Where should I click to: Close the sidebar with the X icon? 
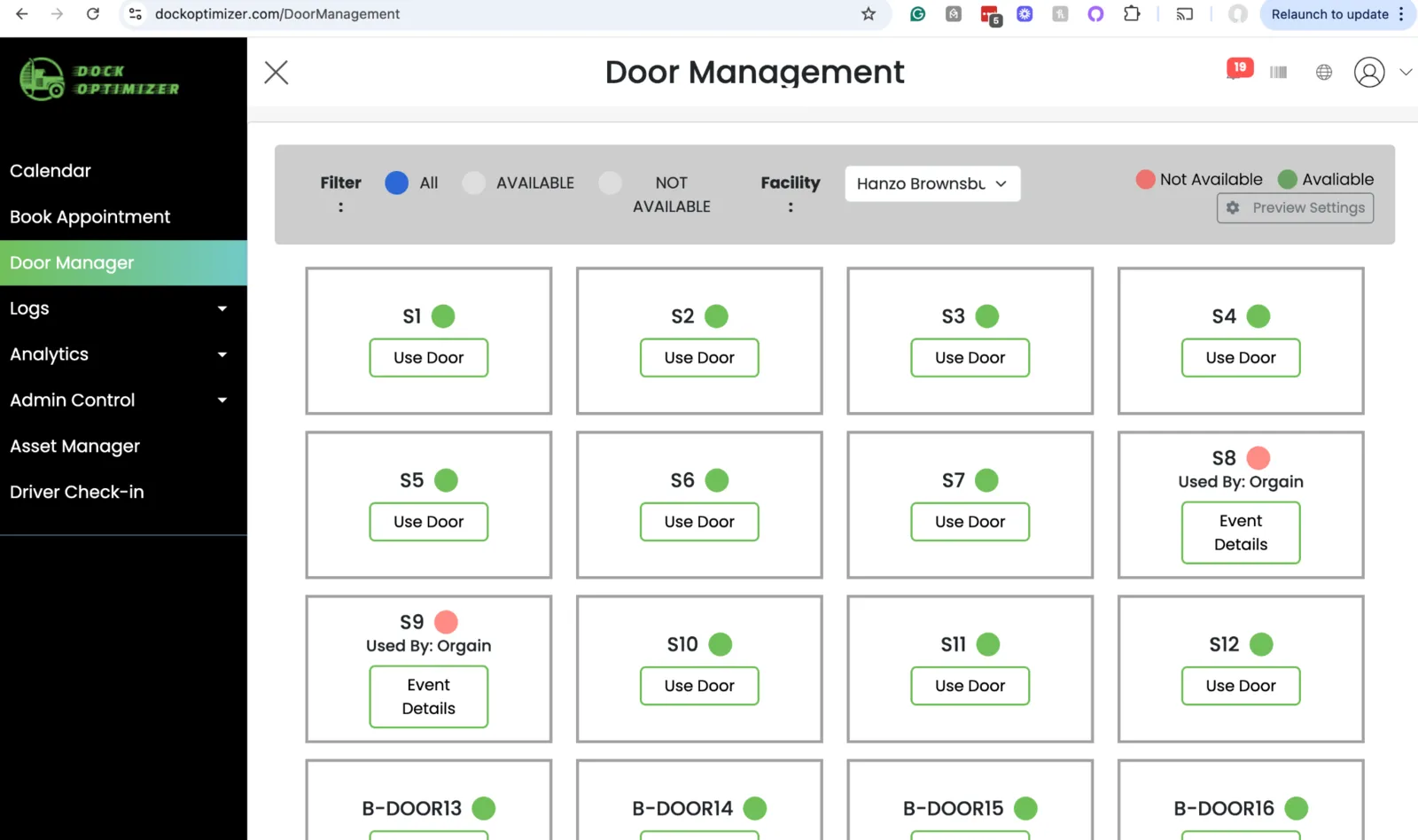click(277, 73)
